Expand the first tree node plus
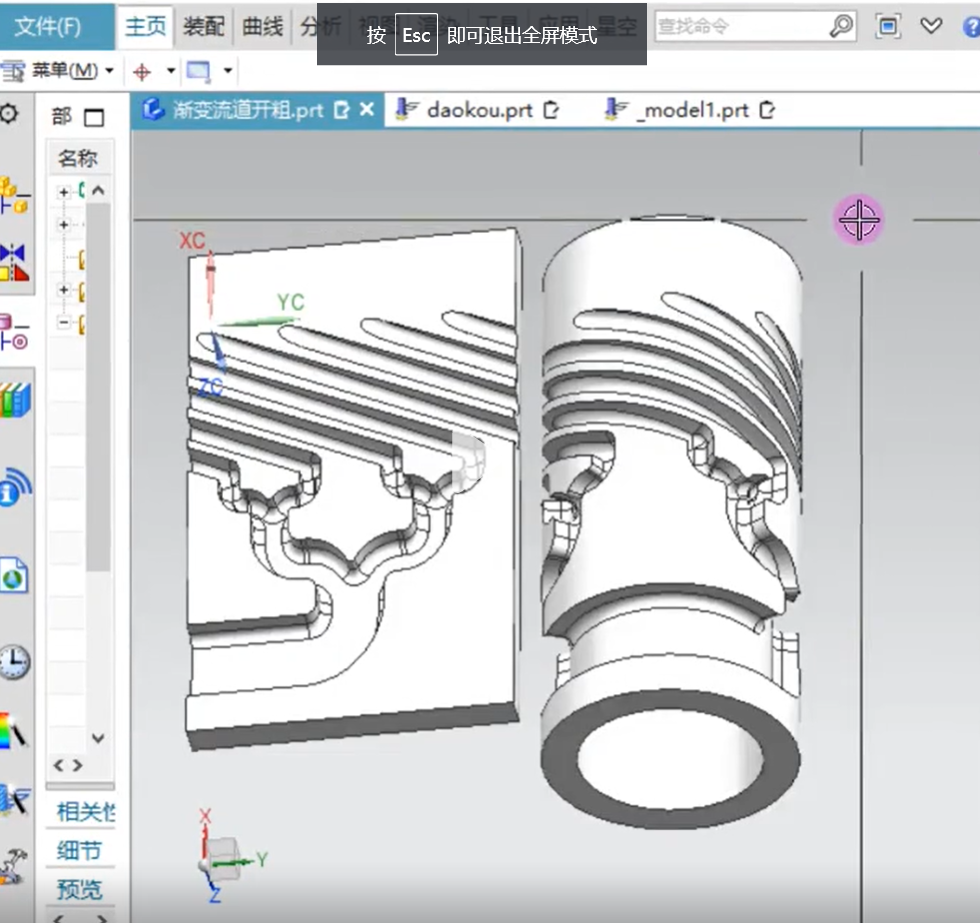This screenshot has height=923, width=980. 63,192
